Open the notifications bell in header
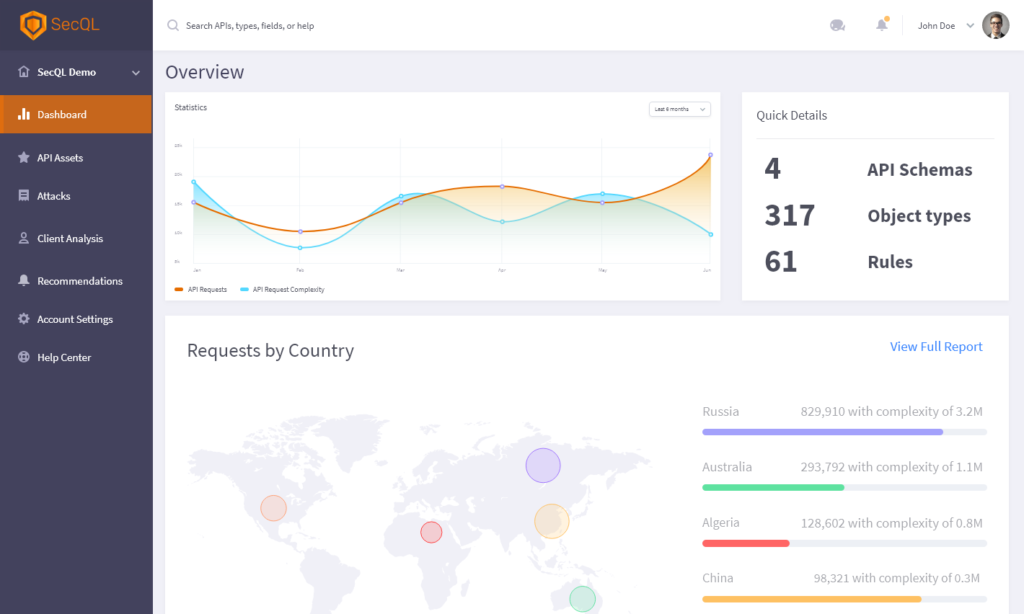Image resolution: width=1024 pixels, height=614 pixels. pos(881,26)
